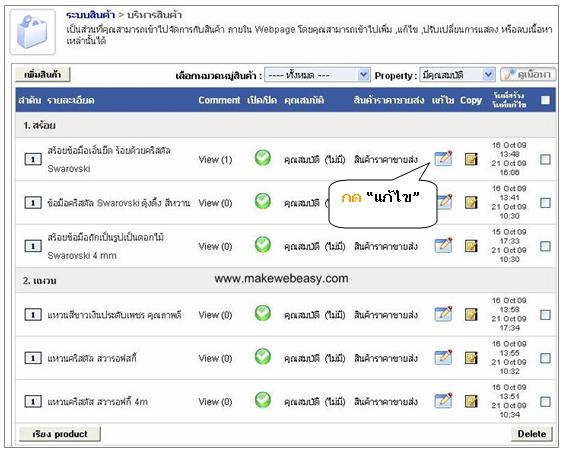Click the edit pencil icon for แหวนคริสตัล สวารอฟสกี้ 4m

pyautogui.click(x=443, y=401)
